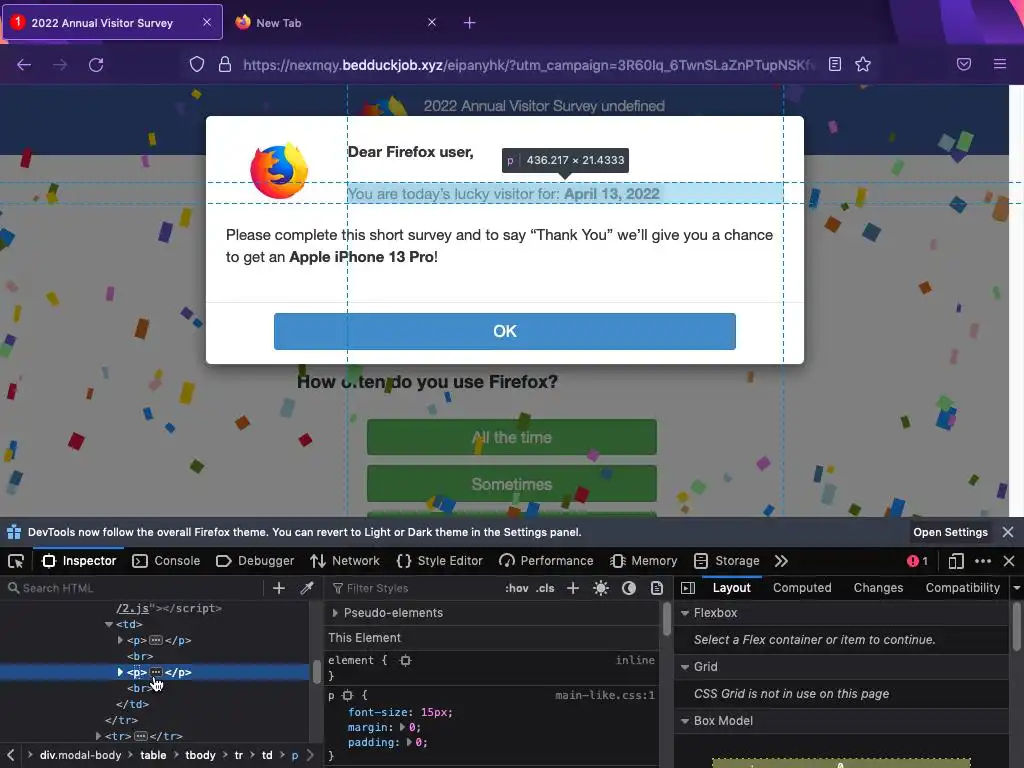
Task: Open the Style Editor panel
Action: coord(440,561)
